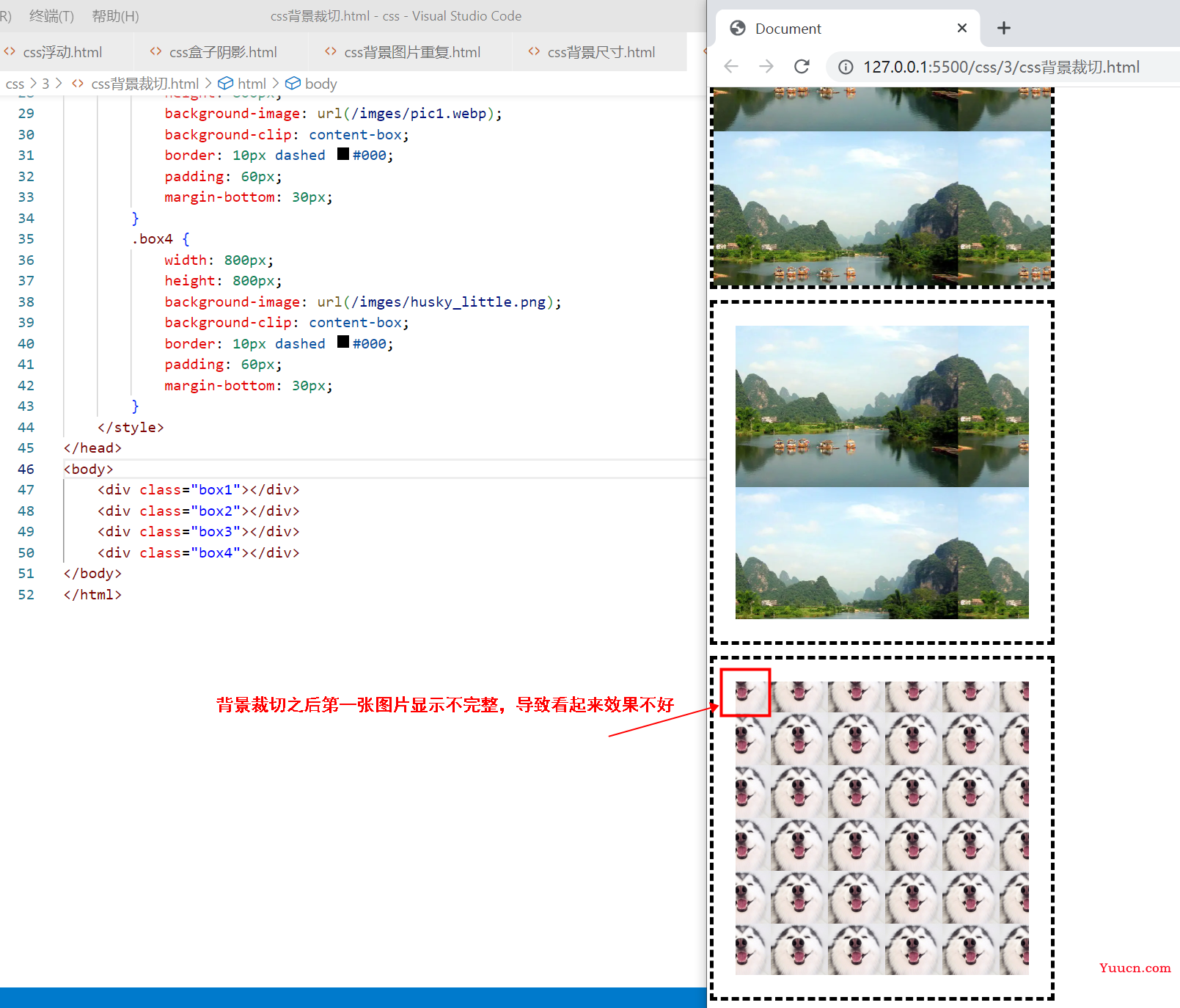The image size is (1180, 1008).
Task: Click VS Code blue status bar
Action: pyautogui.click(x=353, y=998)
